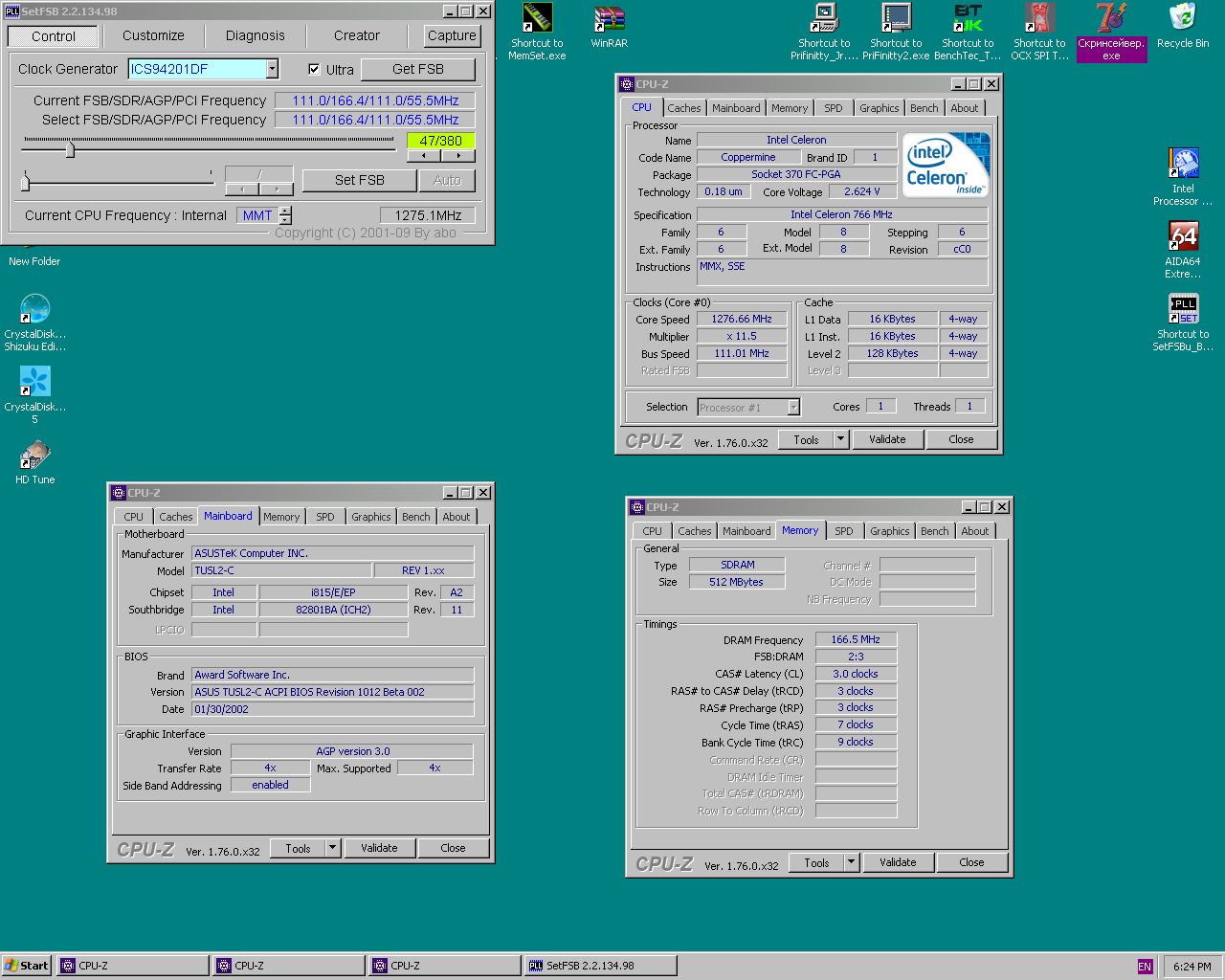1225x980 pixels.
Task: Click Validate in the CPU-Z Memory window
Action: 898,862
